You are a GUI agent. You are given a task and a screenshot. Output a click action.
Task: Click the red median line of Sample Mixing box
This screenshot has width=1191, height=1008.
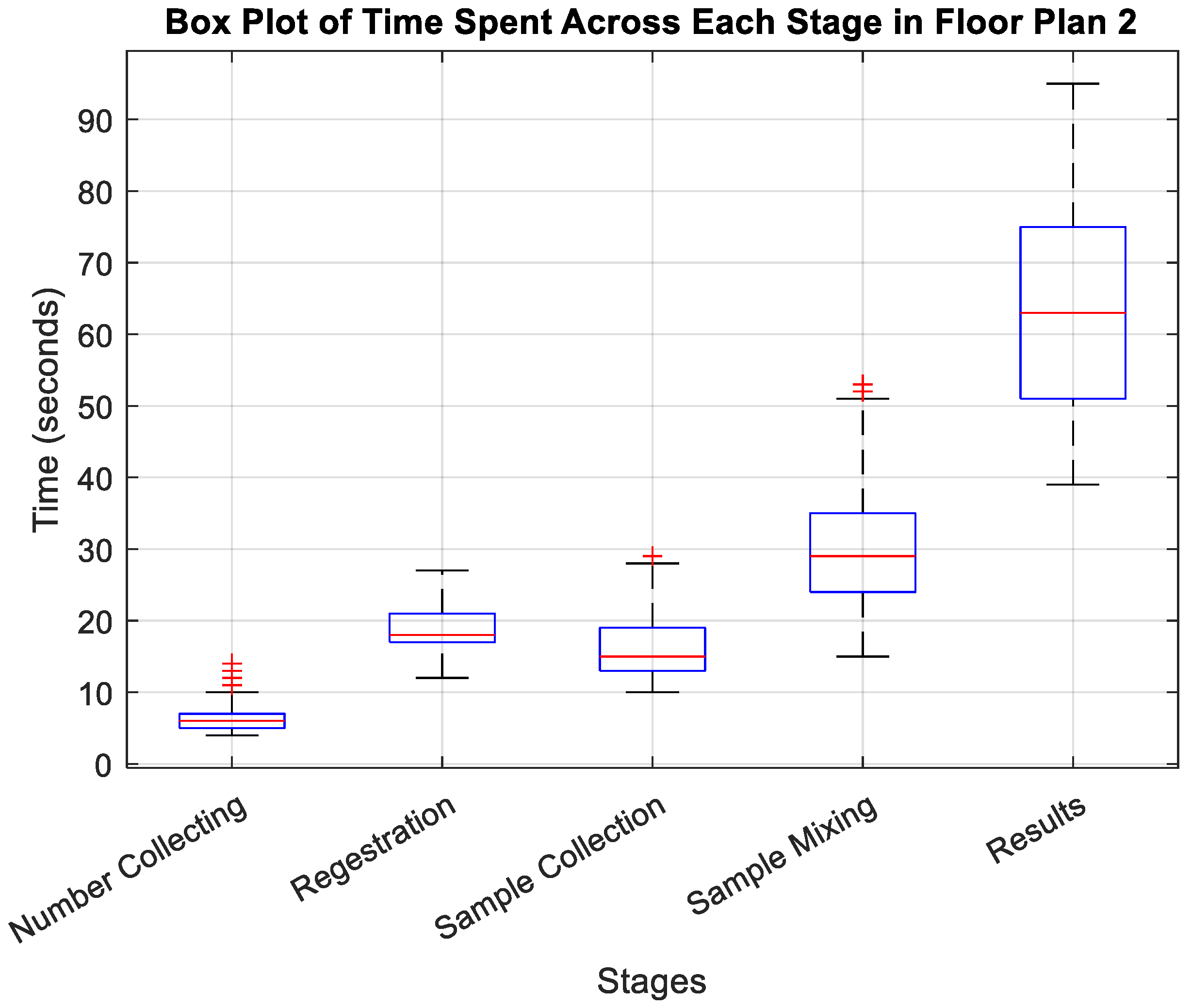click(863, 556)
